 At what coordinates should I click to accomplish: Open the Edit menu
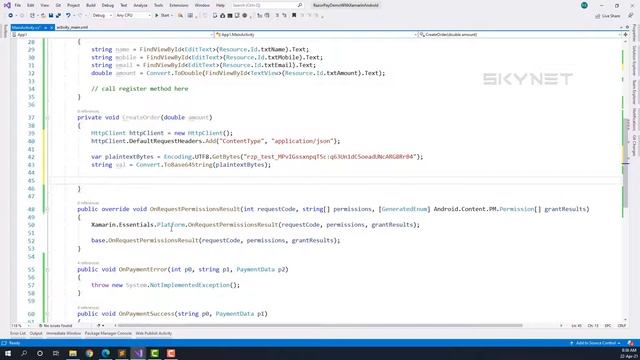tap(31, 5)
